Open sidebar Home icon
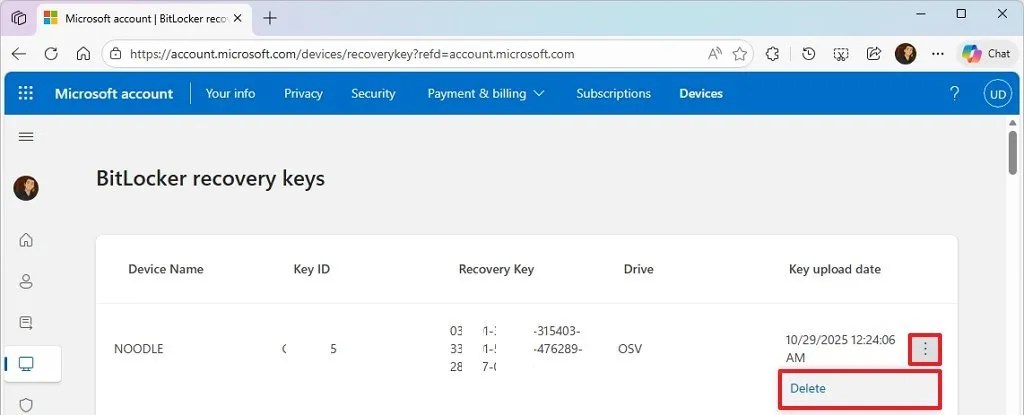Screen dimensions: 1024x415 click(x=26, y=240)
